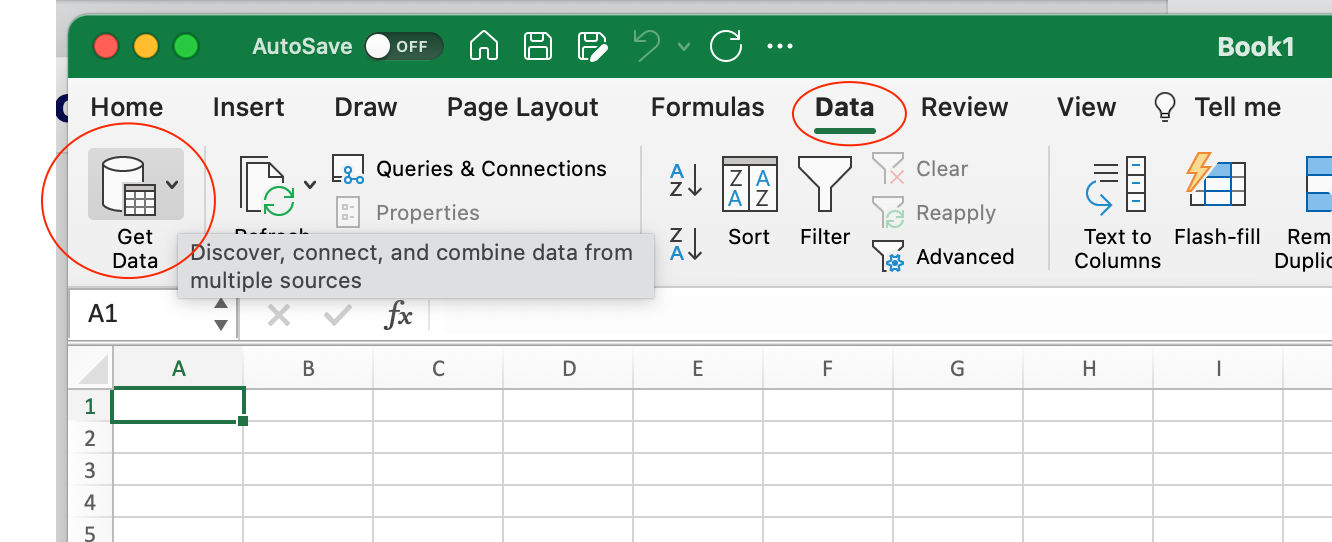Screen dimensions: 1332x542
Task: Open the Page Layout tab
Action: pyautogui.click(x=522, y=107)
